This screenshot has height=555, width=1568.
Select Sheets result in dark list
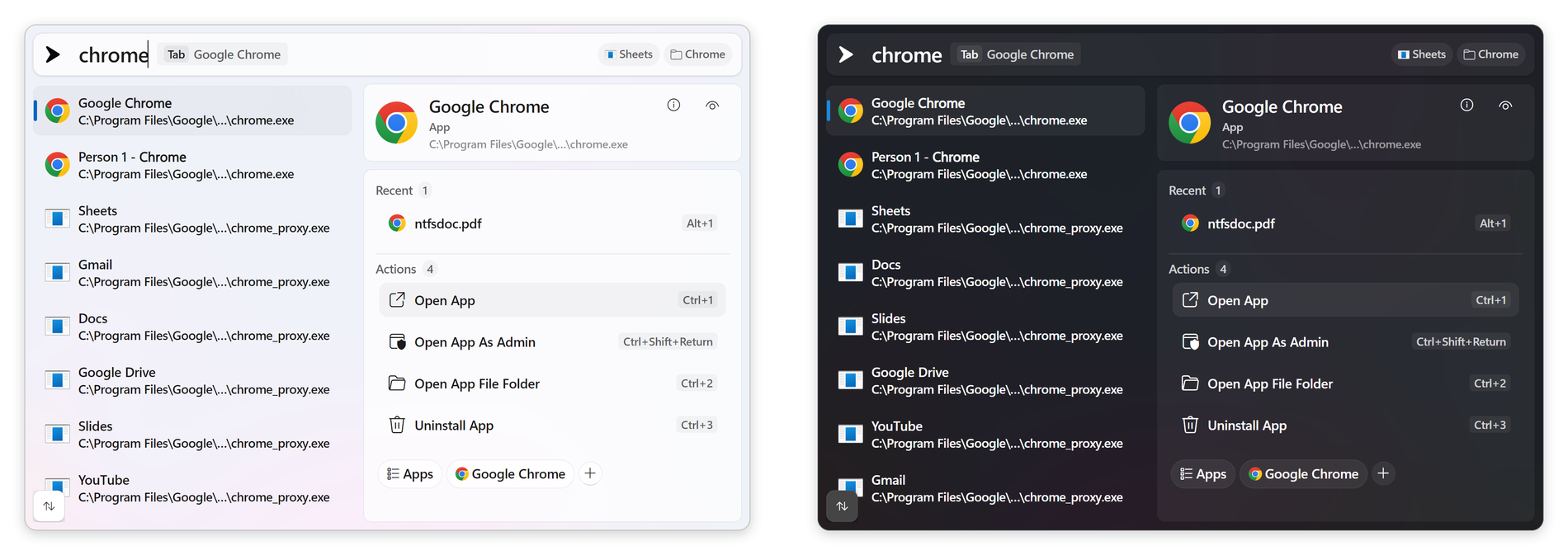click(x=985, y=219)
